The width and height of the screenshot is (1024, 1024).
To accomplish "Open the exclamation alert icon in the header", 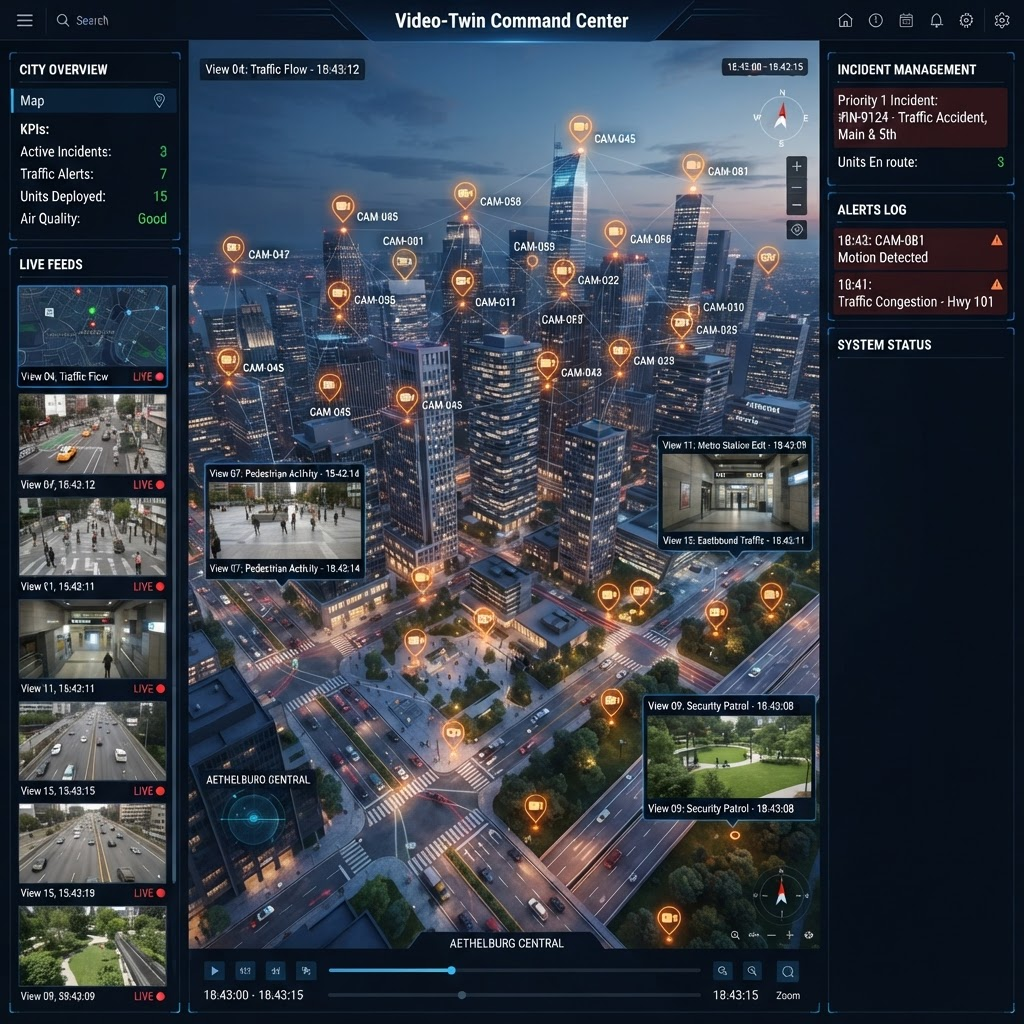I will [x=876, y=20].
